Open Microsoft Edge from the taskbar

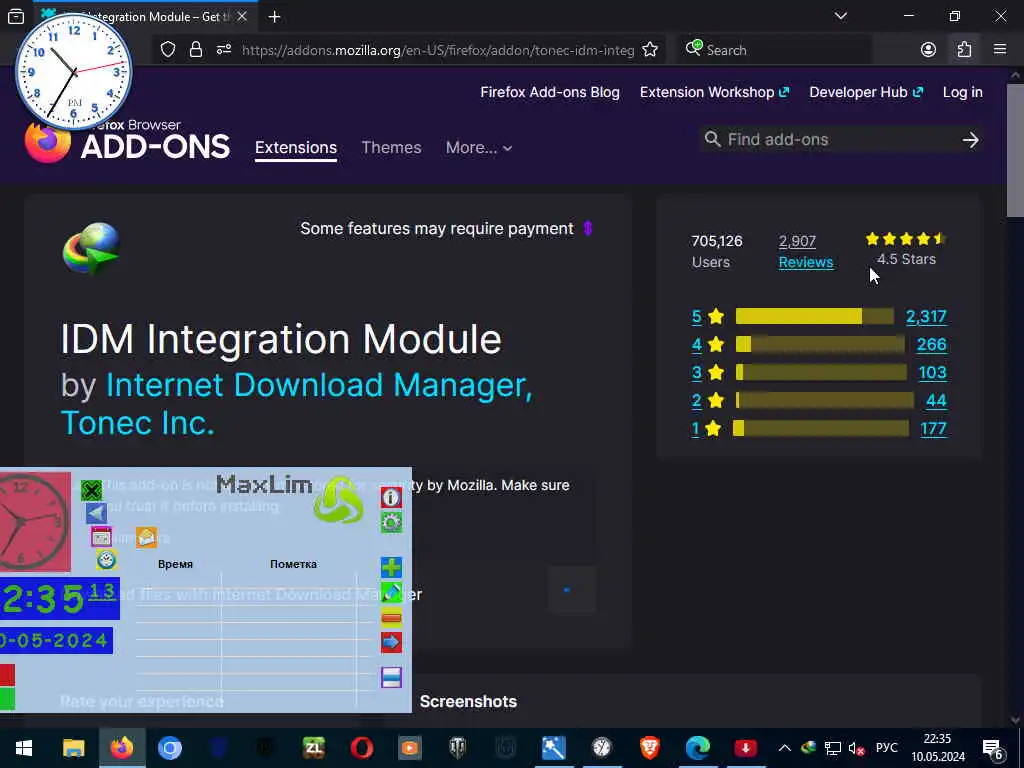click(x=697, y=748)
